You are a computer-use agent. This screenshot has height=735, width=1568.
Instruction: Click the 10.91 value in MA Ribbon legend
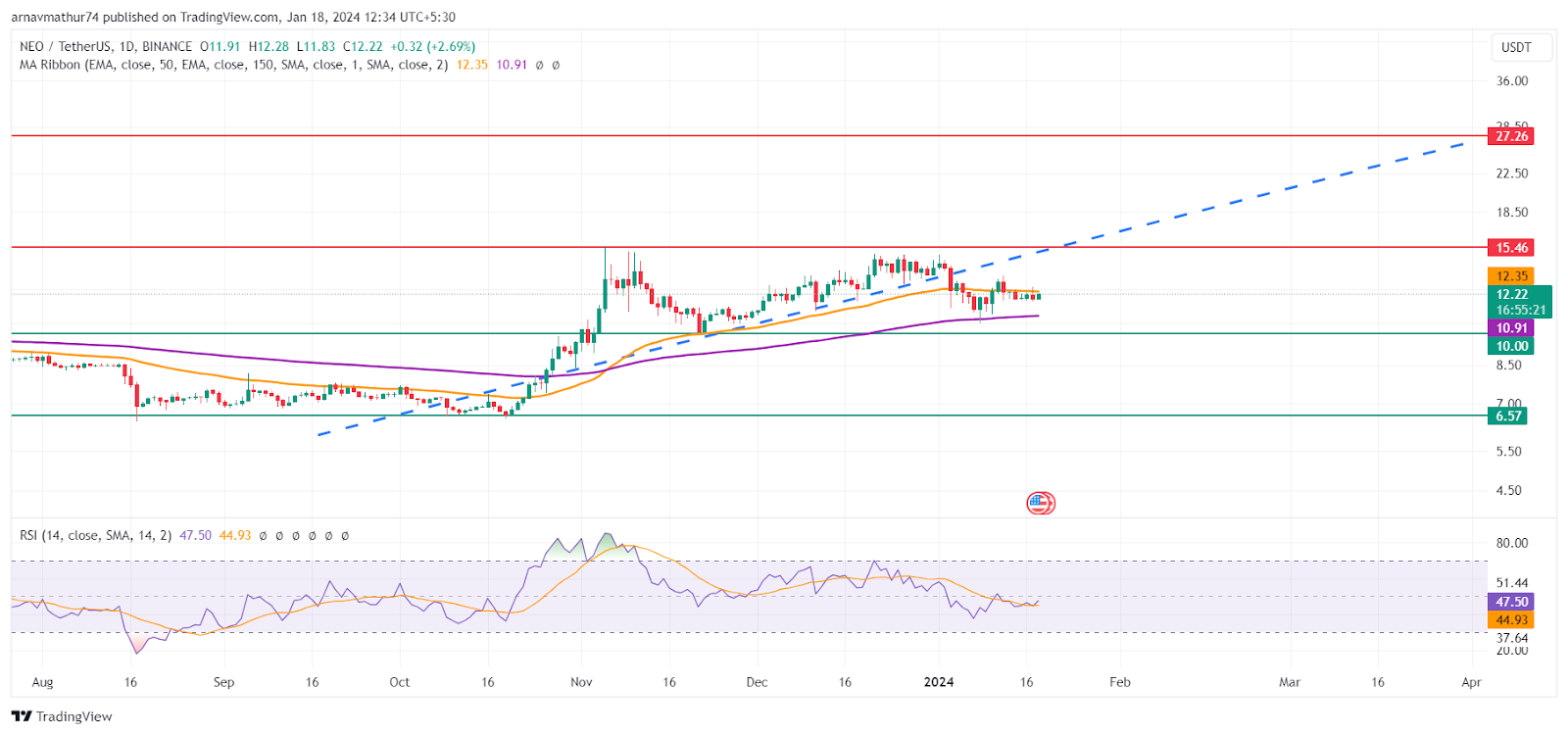tap(512, 65)
